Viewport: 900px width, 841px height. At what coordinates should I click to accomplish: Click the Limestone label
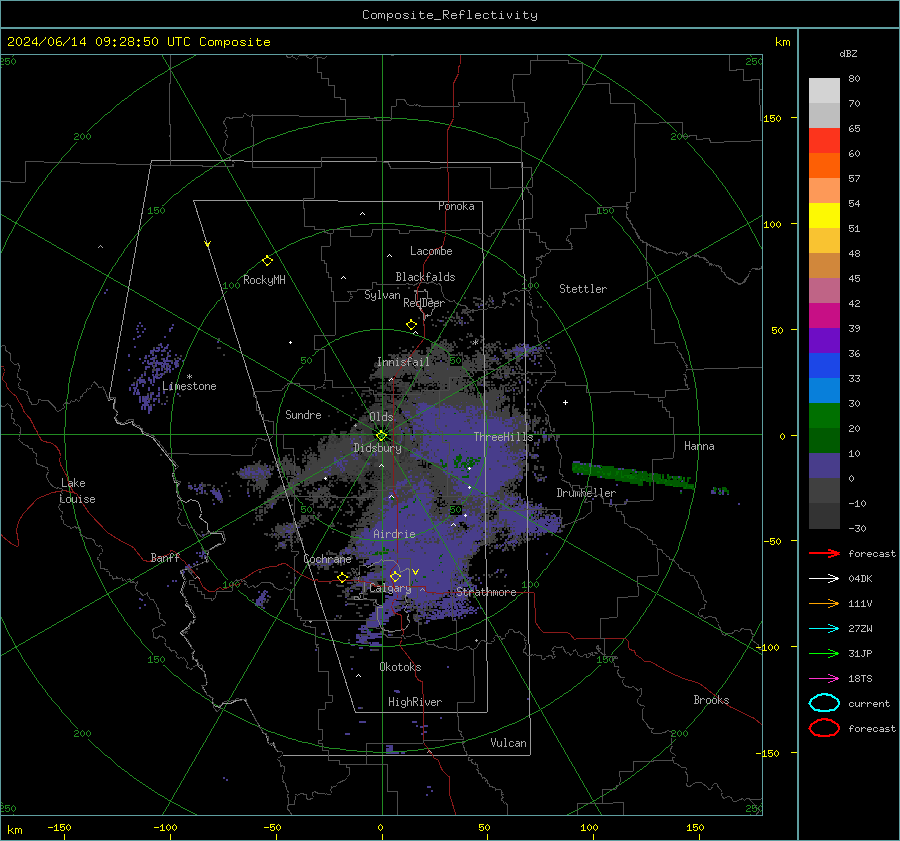point(189,386)
